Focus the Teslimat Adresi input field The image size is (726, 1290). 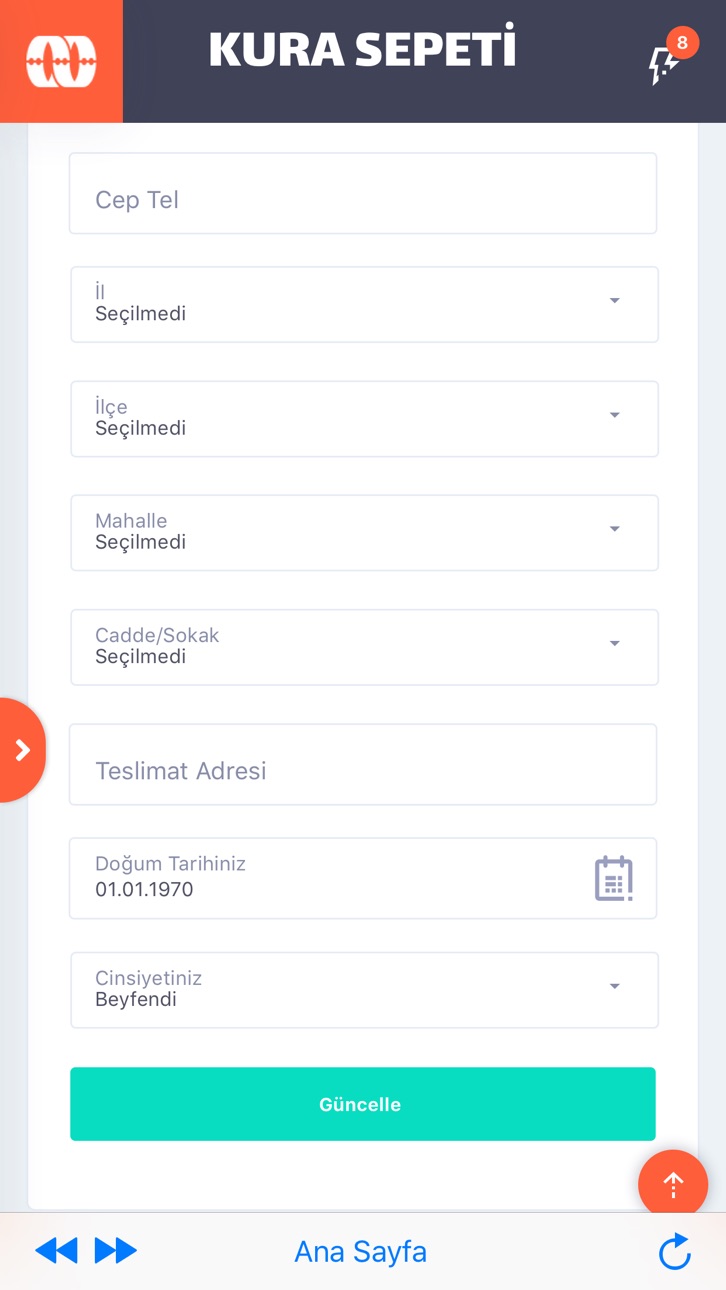[363, 764]
